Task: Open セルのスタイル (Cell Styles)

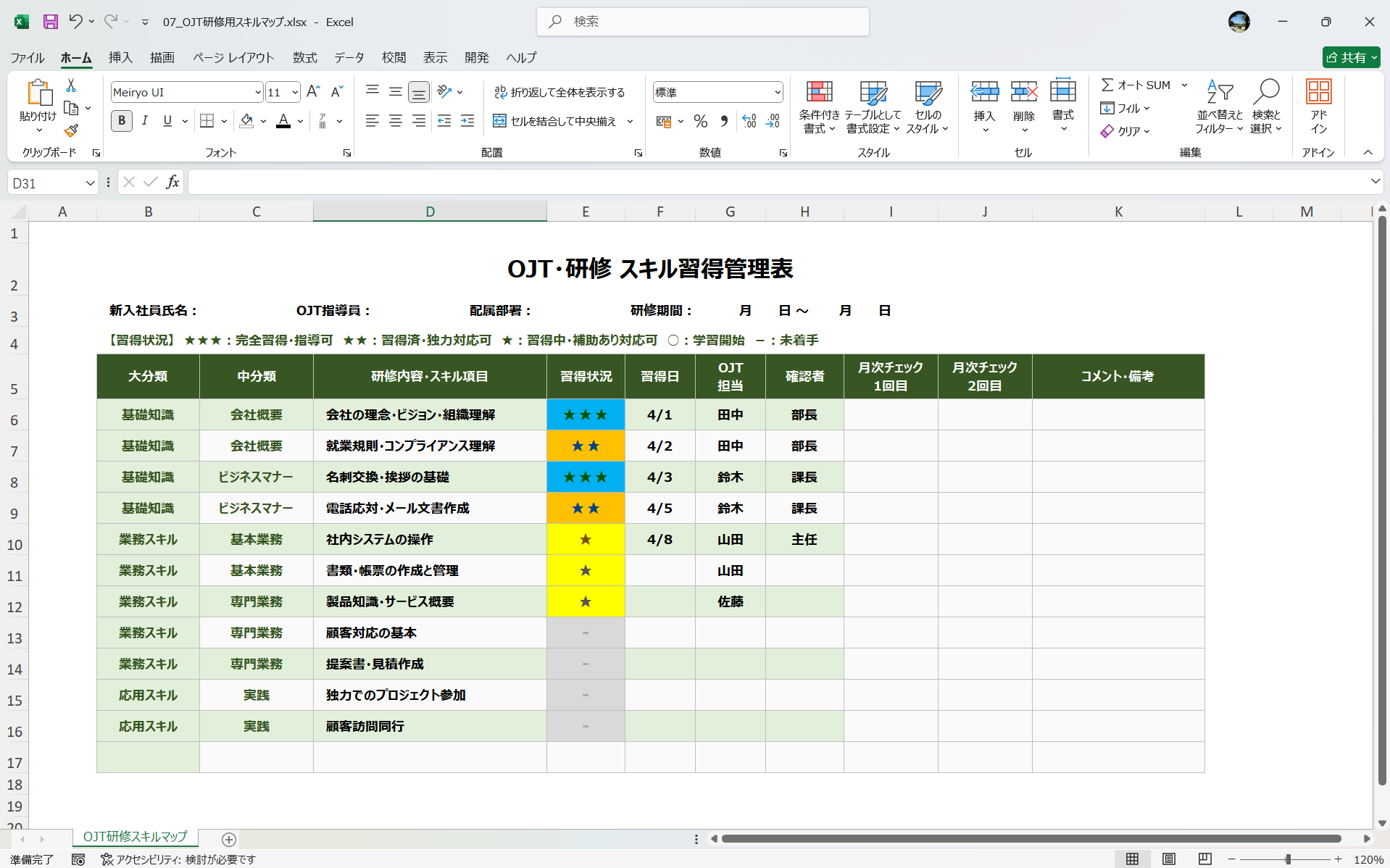Action: [928, 107]
